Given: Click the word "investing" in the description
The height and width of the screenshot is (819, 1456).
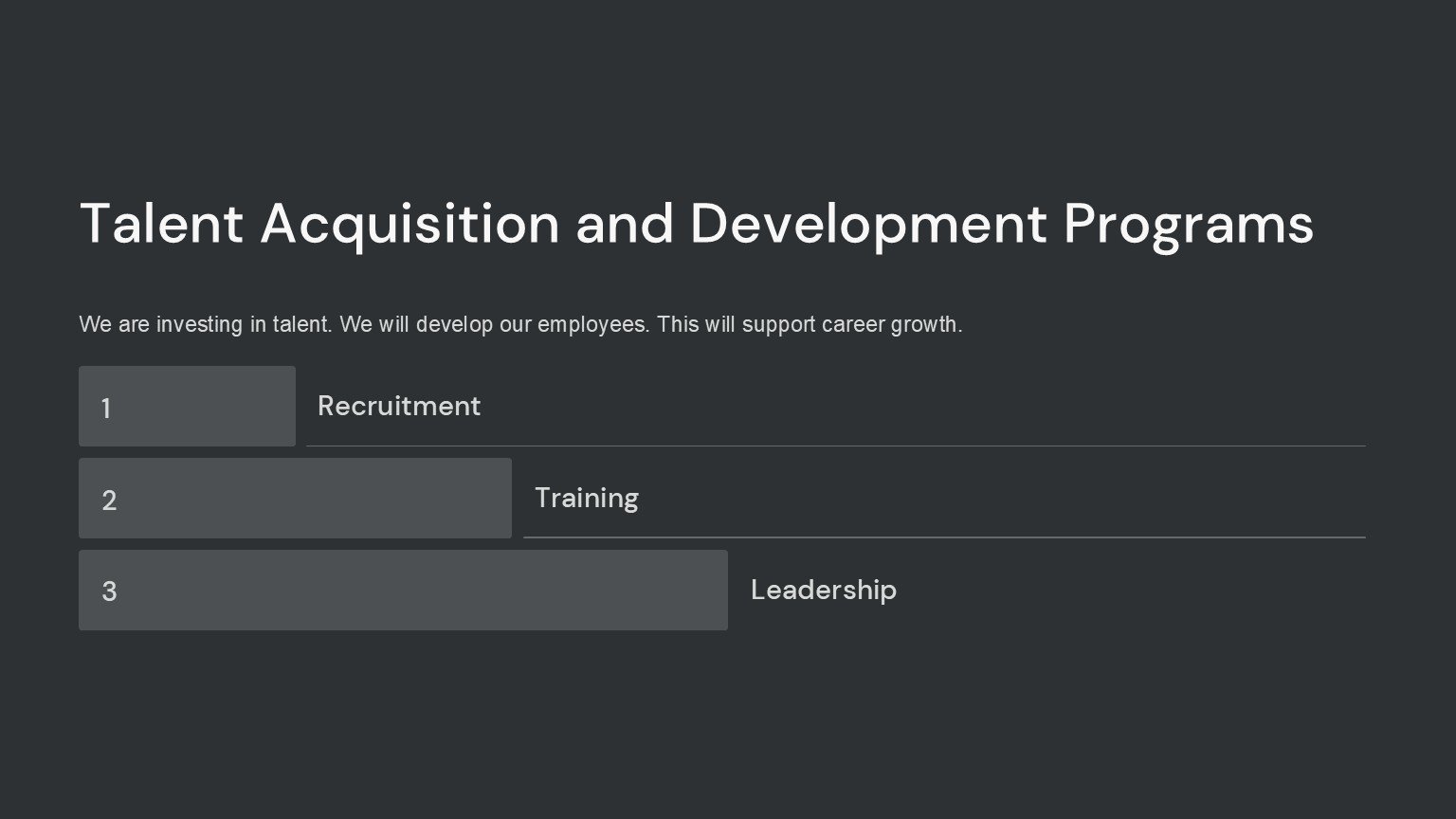Looking at the screenshot, I should coord(199,324).
